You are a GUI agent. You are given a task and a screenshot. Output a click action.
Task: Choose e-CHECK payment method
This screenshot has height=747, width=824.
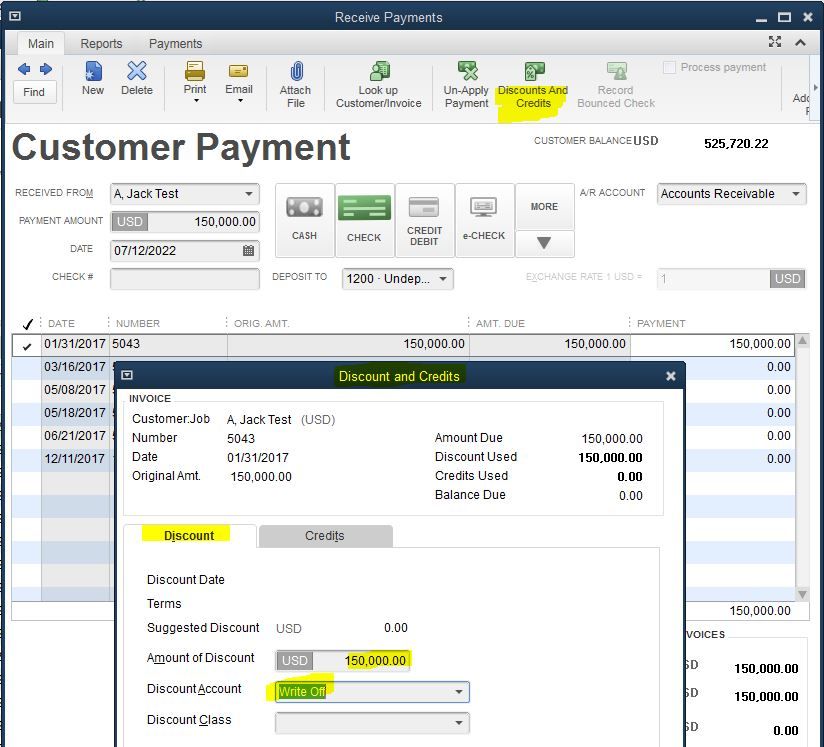tap(484, 220)
